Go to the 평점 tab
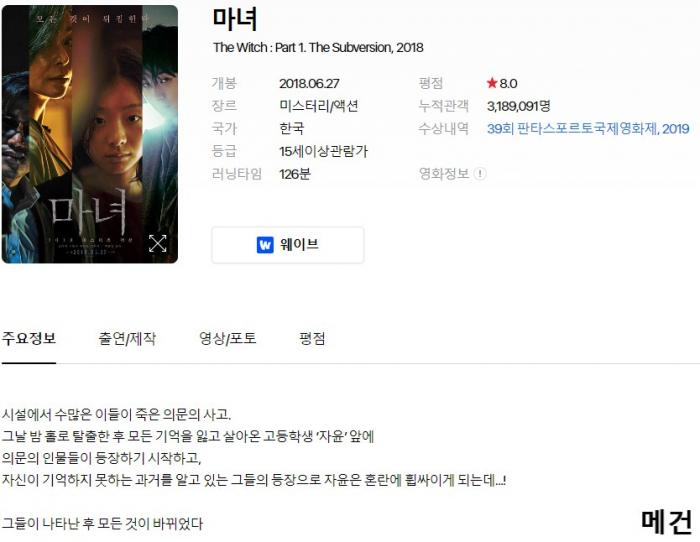700x542 pixels. 312,338
